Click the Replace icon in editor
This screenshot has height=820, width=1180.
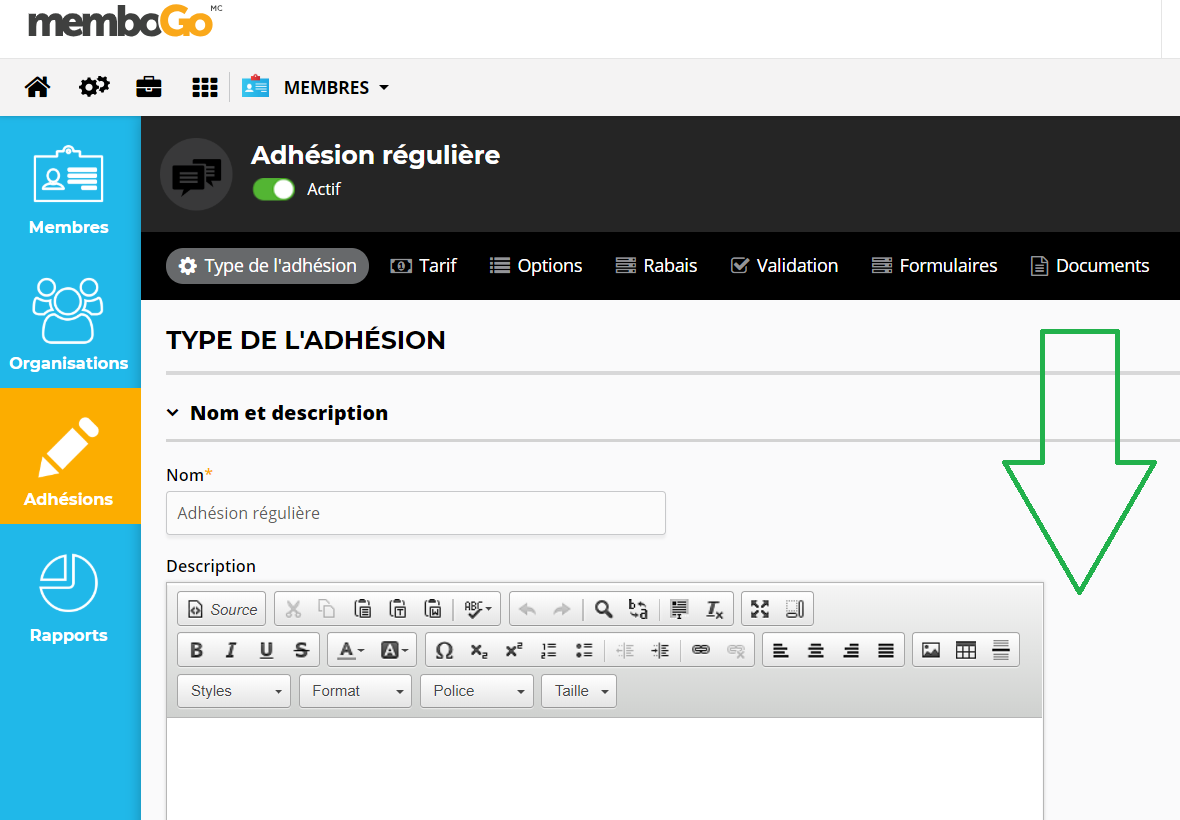coord(638,609)
